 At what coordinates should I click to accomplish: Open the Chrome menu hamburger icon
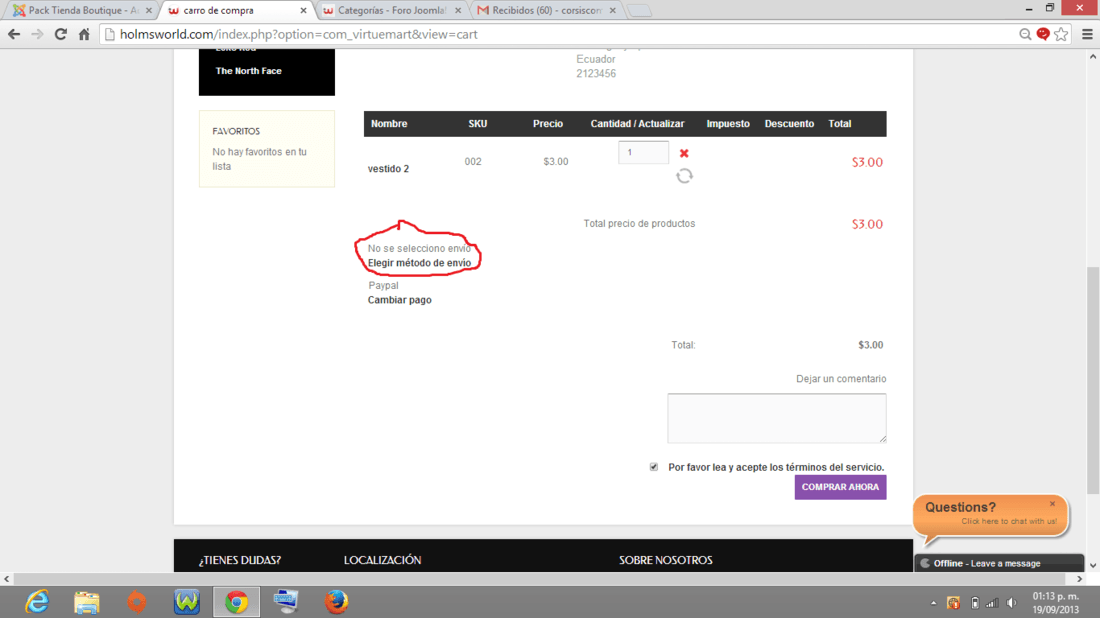click(1087, 34)
